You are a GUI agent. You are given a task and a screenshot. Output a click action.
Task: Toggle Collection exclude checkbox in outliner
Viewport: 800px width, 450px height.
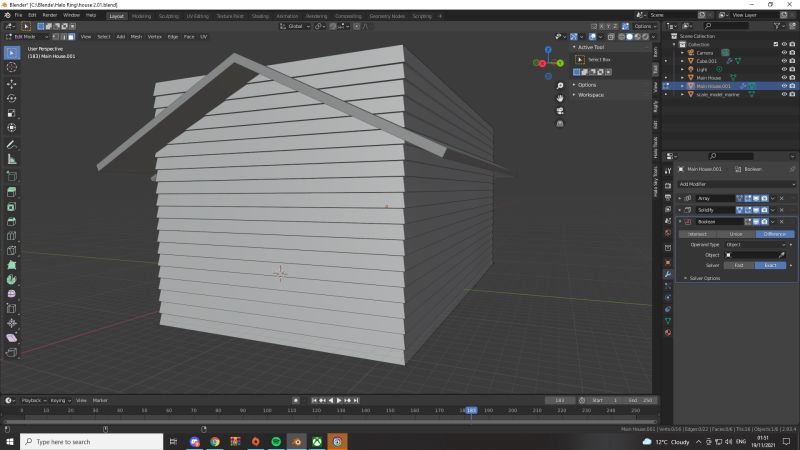tap(776, 44)
